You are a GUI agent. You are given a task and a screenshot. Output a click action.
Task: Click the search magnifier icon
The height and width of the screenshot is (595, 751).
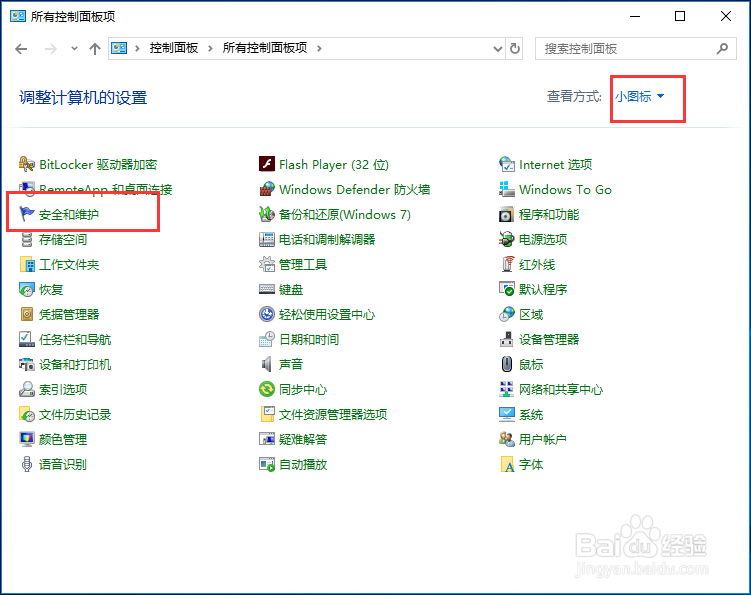coord(722,48)
